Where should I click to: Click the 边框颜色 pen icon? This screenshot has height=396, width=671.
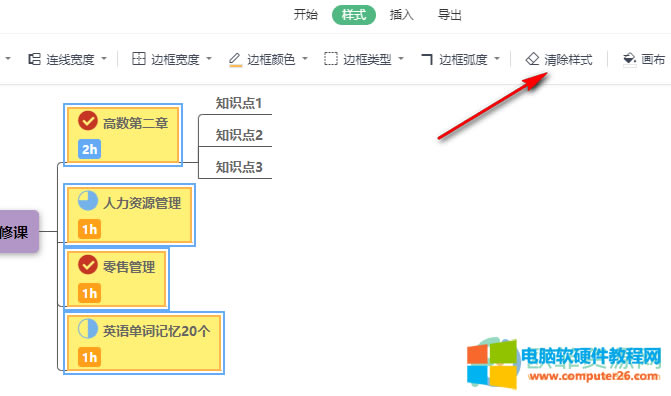tap(235, 59)
